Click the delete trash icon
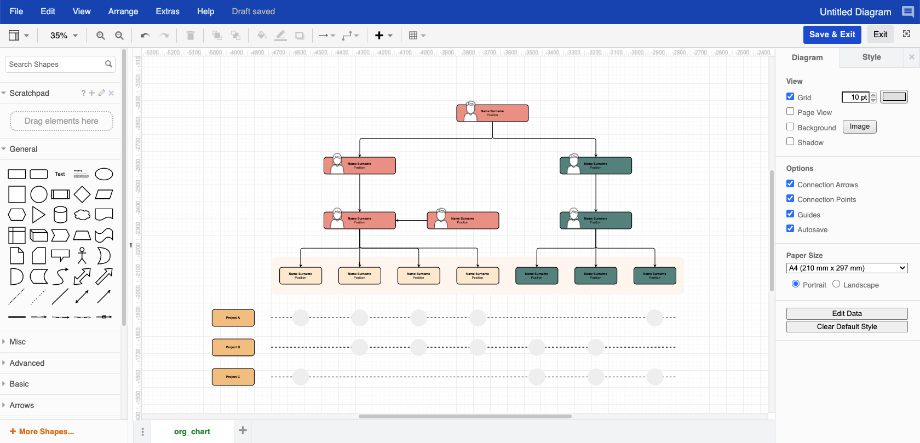Image resolution: width=920 pixels, height=443 pixels. pos(190,35)
